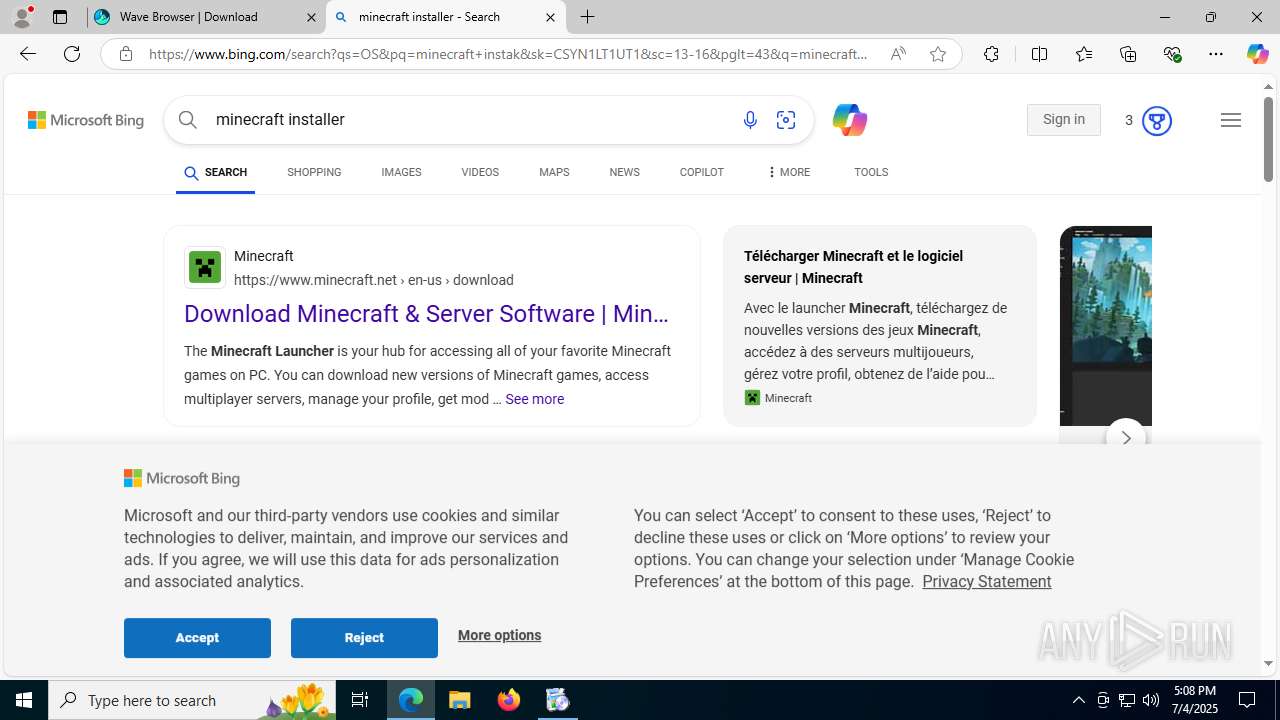Click the Microsoft Bing logo
The height and width of the screenshot is (720, 1280).
[86, 120]
